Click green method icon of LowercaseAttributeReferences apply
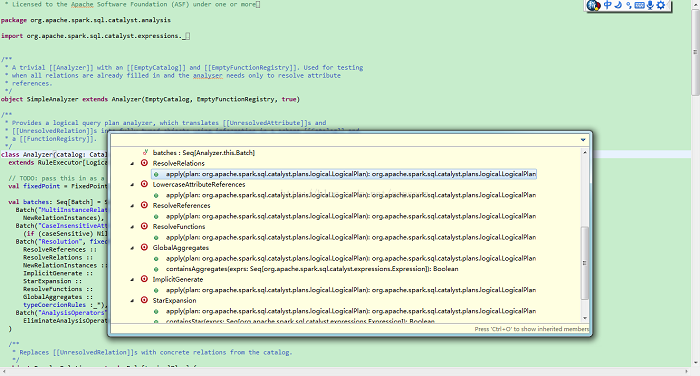The height and width of the screenshot is (376, 700). (x=156, y=195)
